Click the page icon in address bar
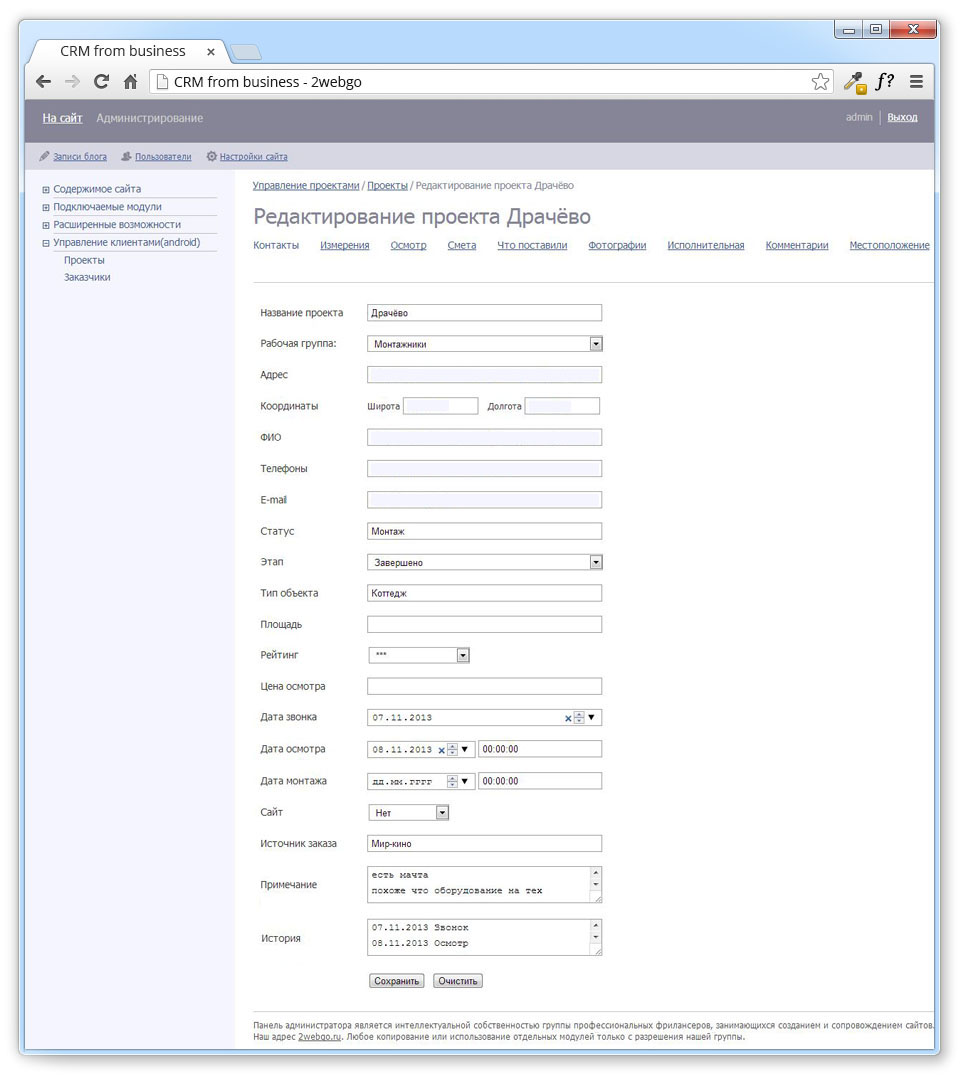Screen dimensions: 960x1088 [162, 82]
